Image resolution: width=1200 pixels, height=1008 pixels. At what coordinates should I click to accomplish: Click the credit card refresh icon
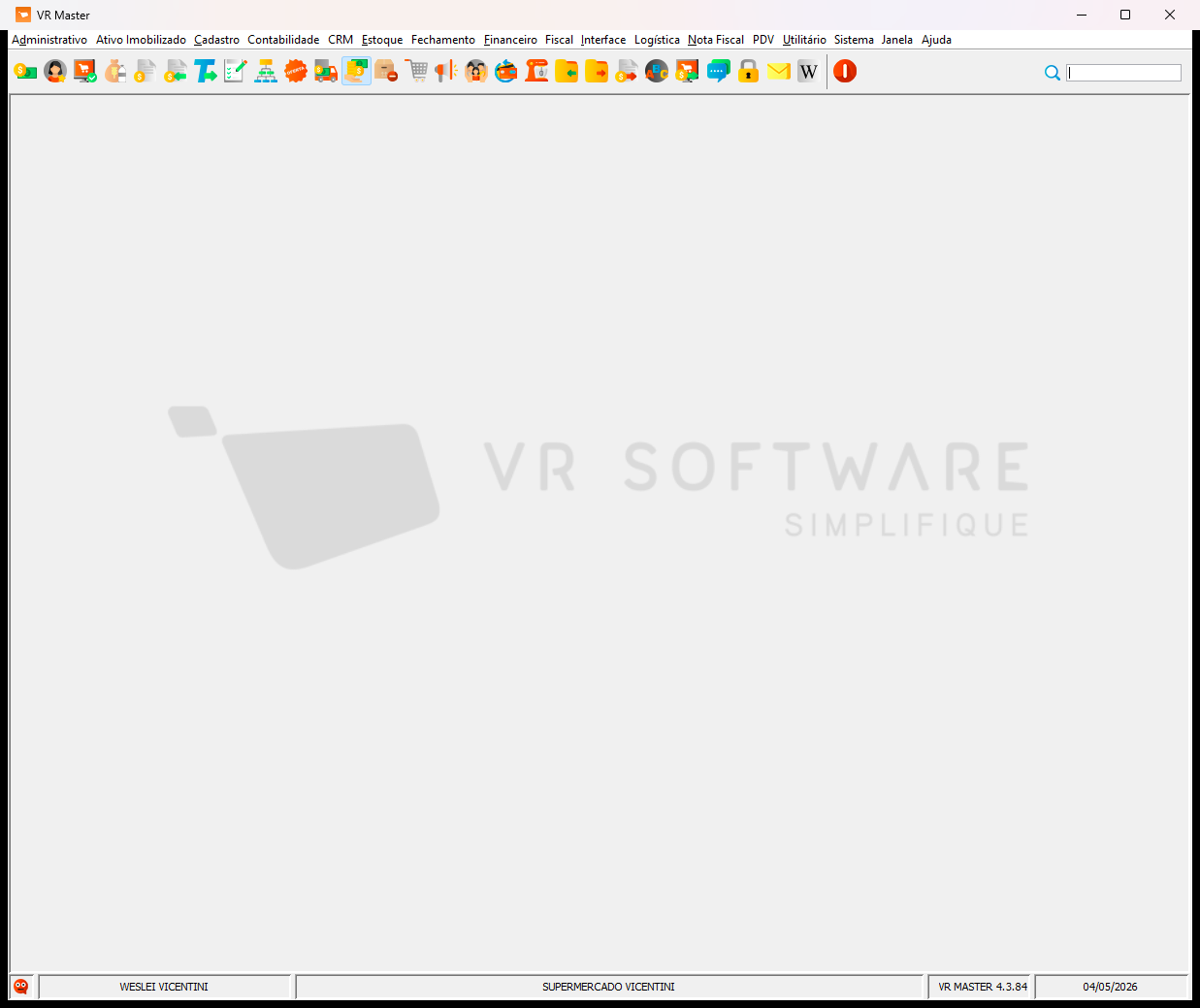click(506, 71)
